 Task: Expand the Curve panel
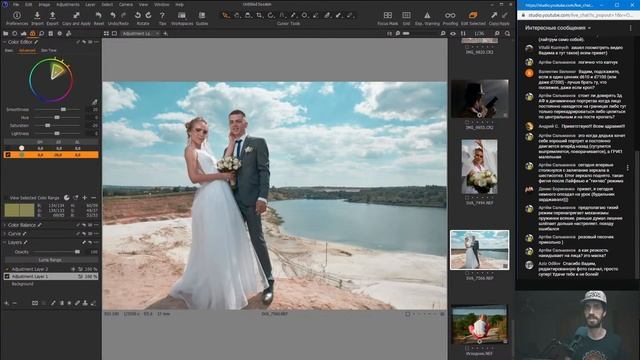pyautogui.click(x=4, y=233)
